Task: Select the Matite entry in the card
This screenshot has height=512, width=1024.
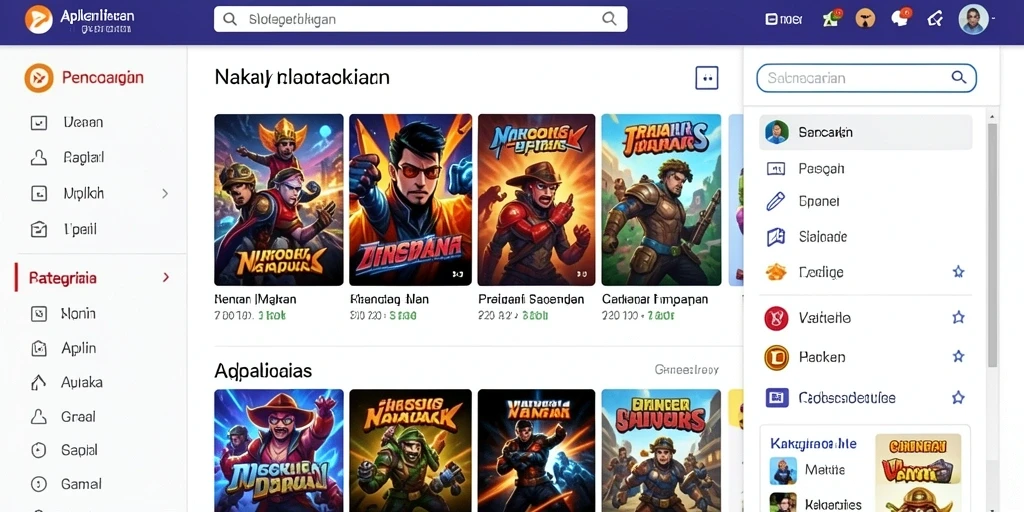Action: click(808, 470)
